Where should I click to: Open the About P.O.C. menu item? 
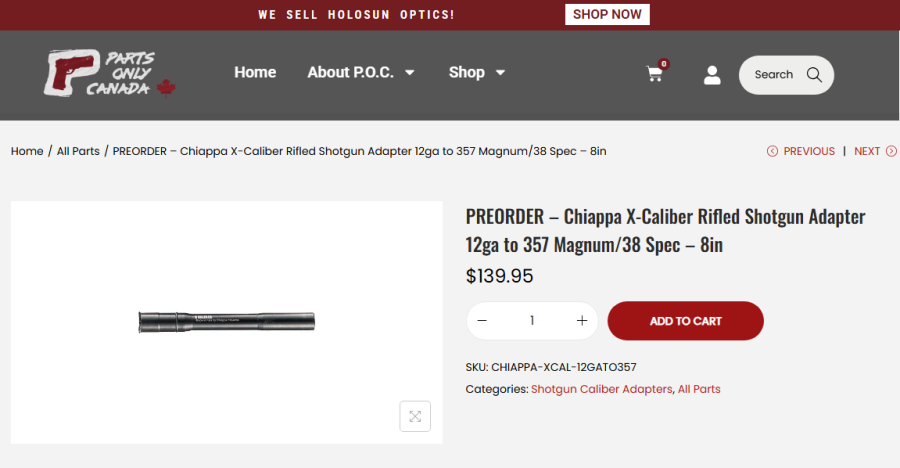[350, 72]
